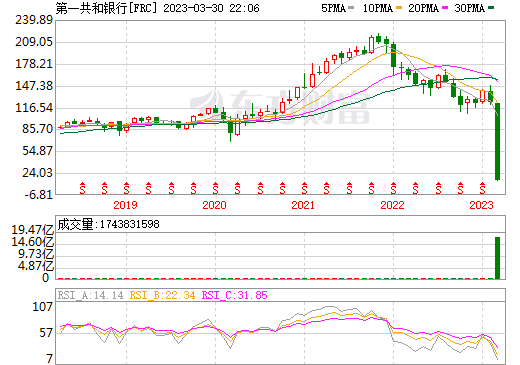Click the red S marker directly above 2019

tap(126, 188)
